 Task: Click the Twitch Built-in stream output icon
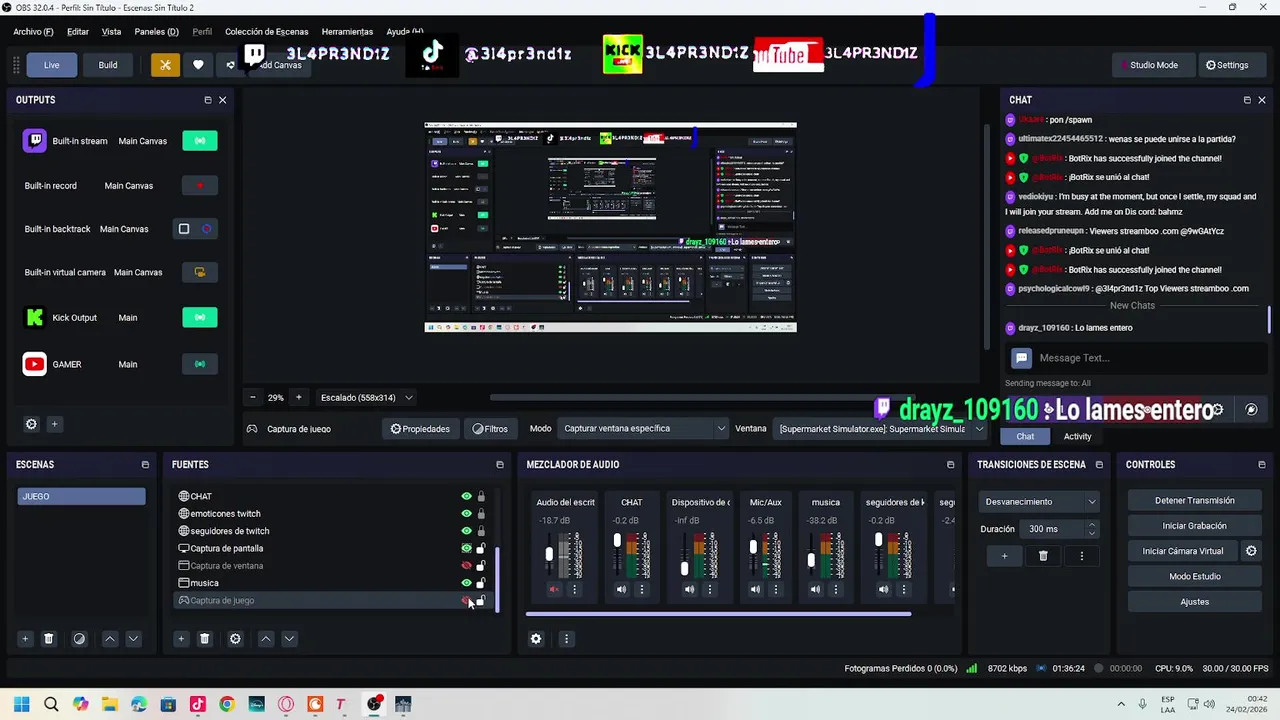click(x=35, y=141)
